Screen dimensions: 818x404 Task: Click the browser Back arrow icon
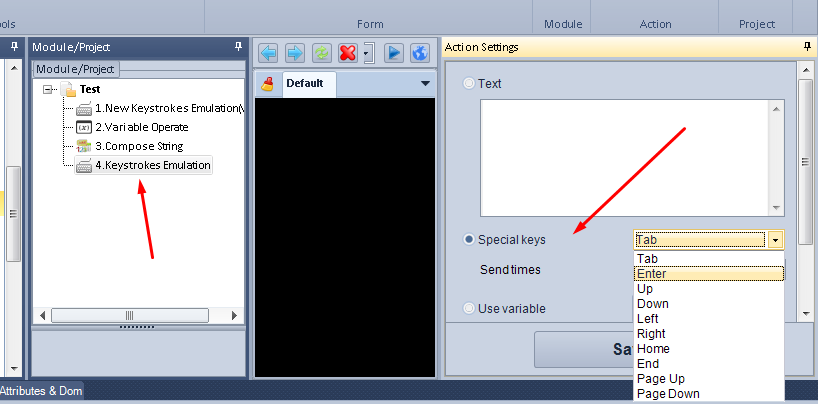point(268,52)
